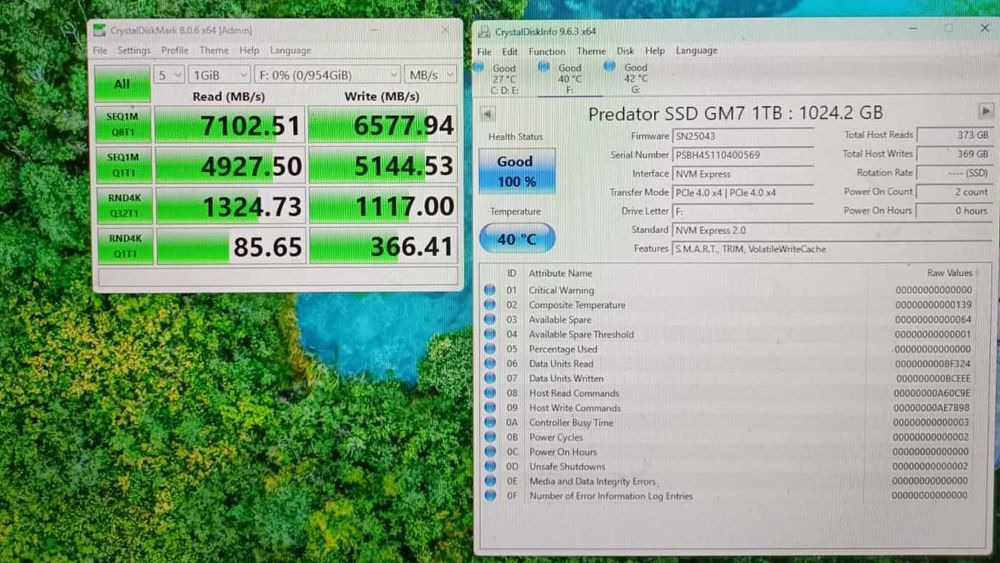
Task: Click status dot for Data Units Written
Action: pyautogui.click(x=490, y=378)
